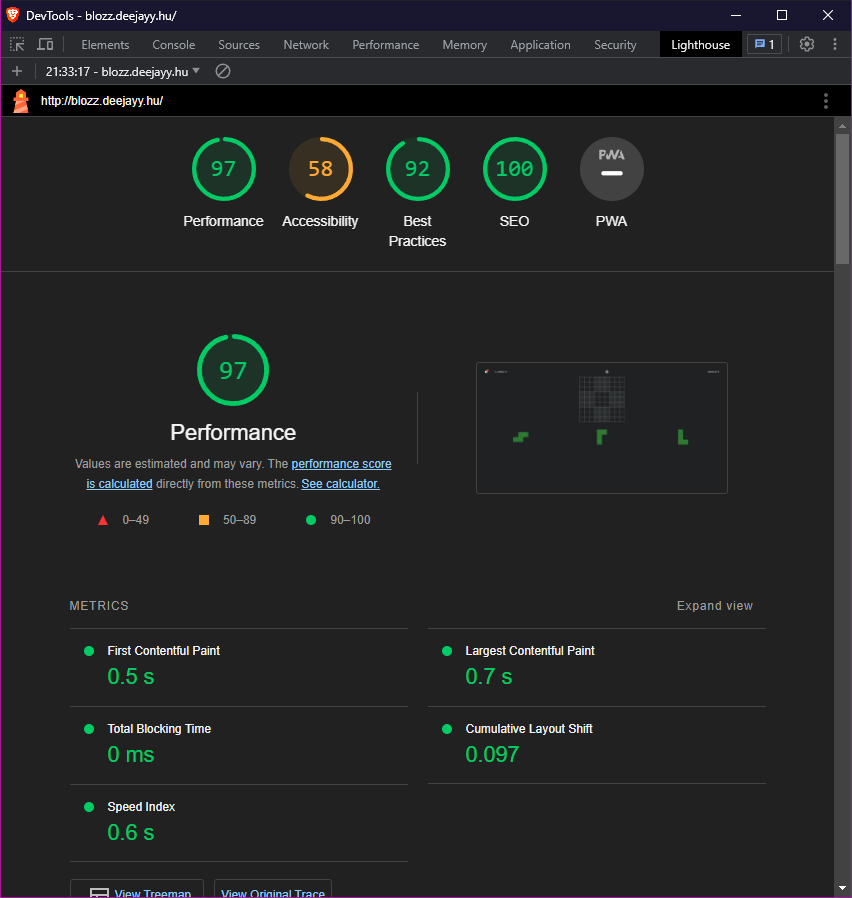Click the red 0–49 legend triangle

(103, 520)
